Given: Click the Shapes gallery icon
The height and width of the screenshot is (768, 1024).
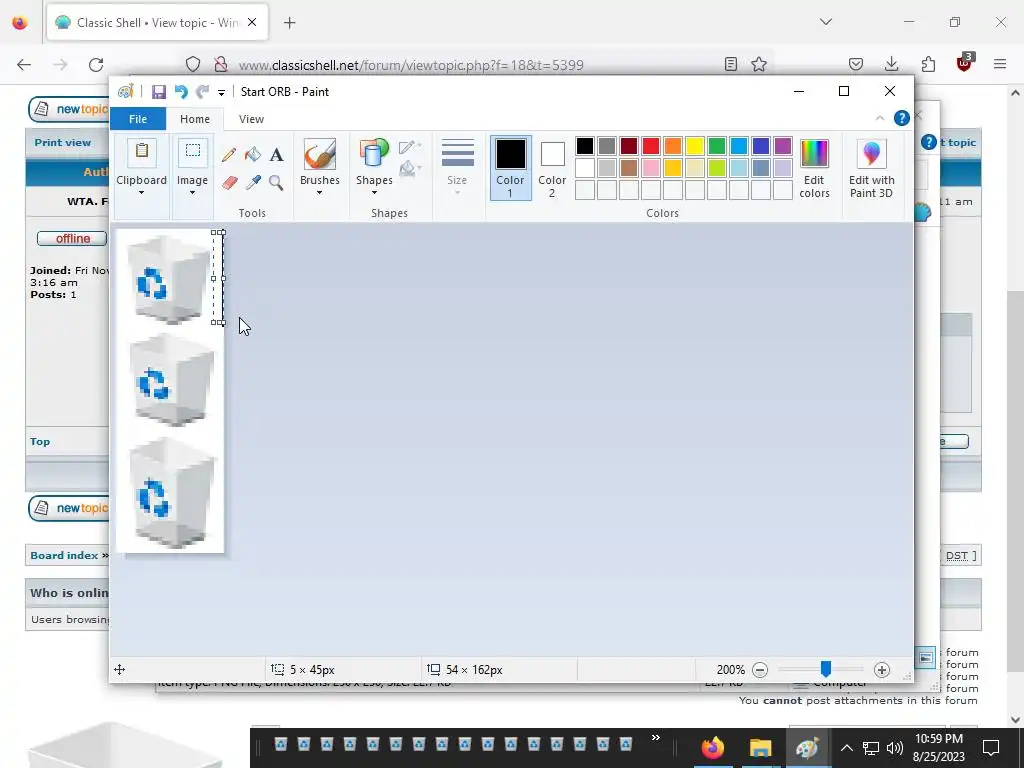Looking at the screenshot, I should pyautogui.click(x=374, y=154).
